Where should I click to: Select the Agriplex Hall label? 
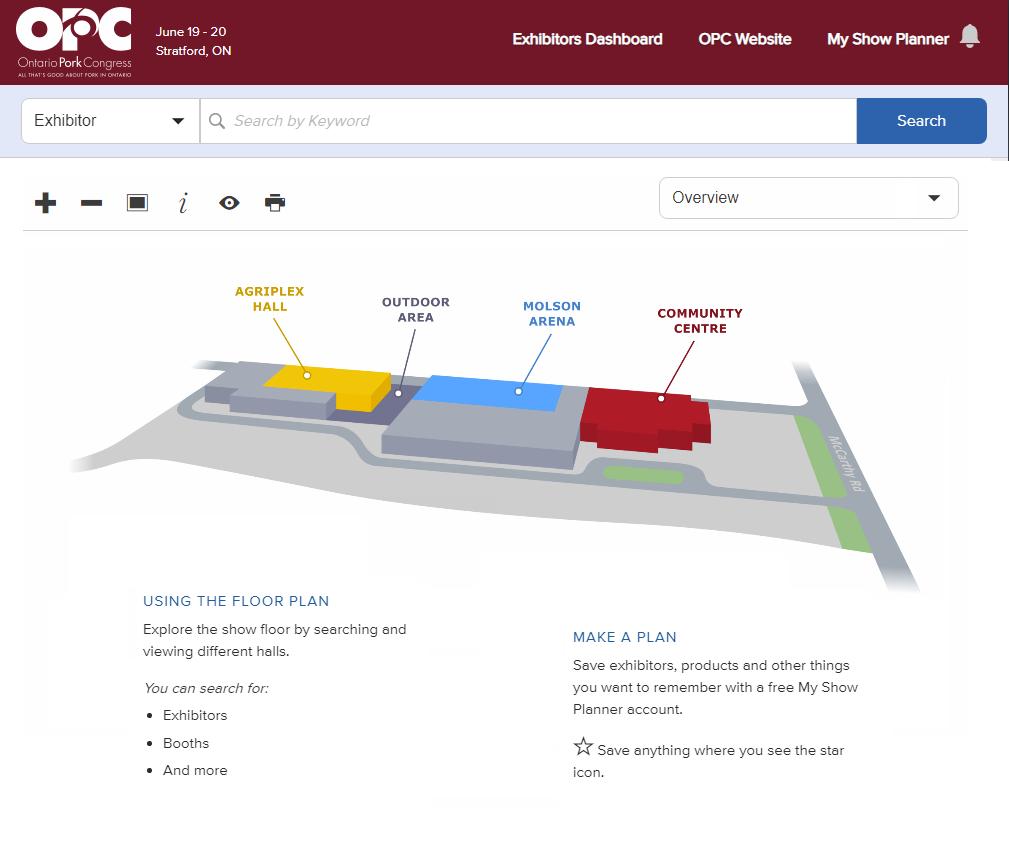tap(270, 299)
